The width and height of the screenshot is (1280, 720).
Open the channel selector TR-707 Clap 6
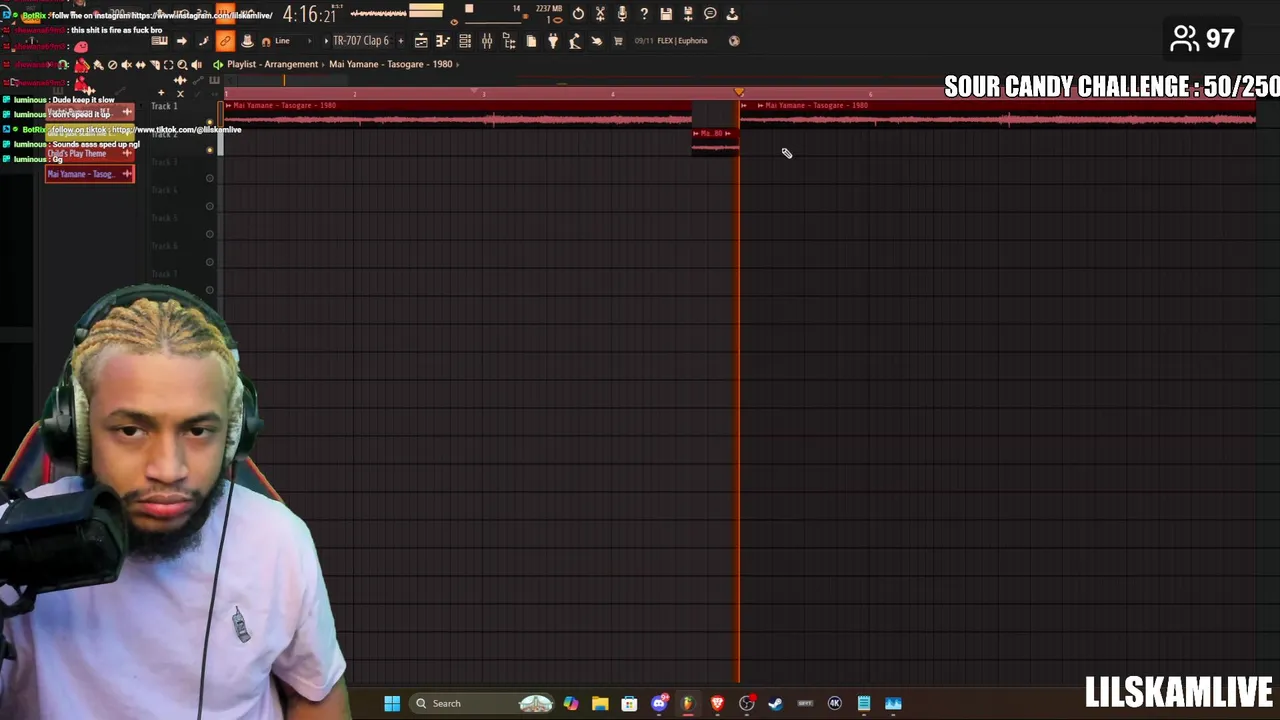coord(360,41)
